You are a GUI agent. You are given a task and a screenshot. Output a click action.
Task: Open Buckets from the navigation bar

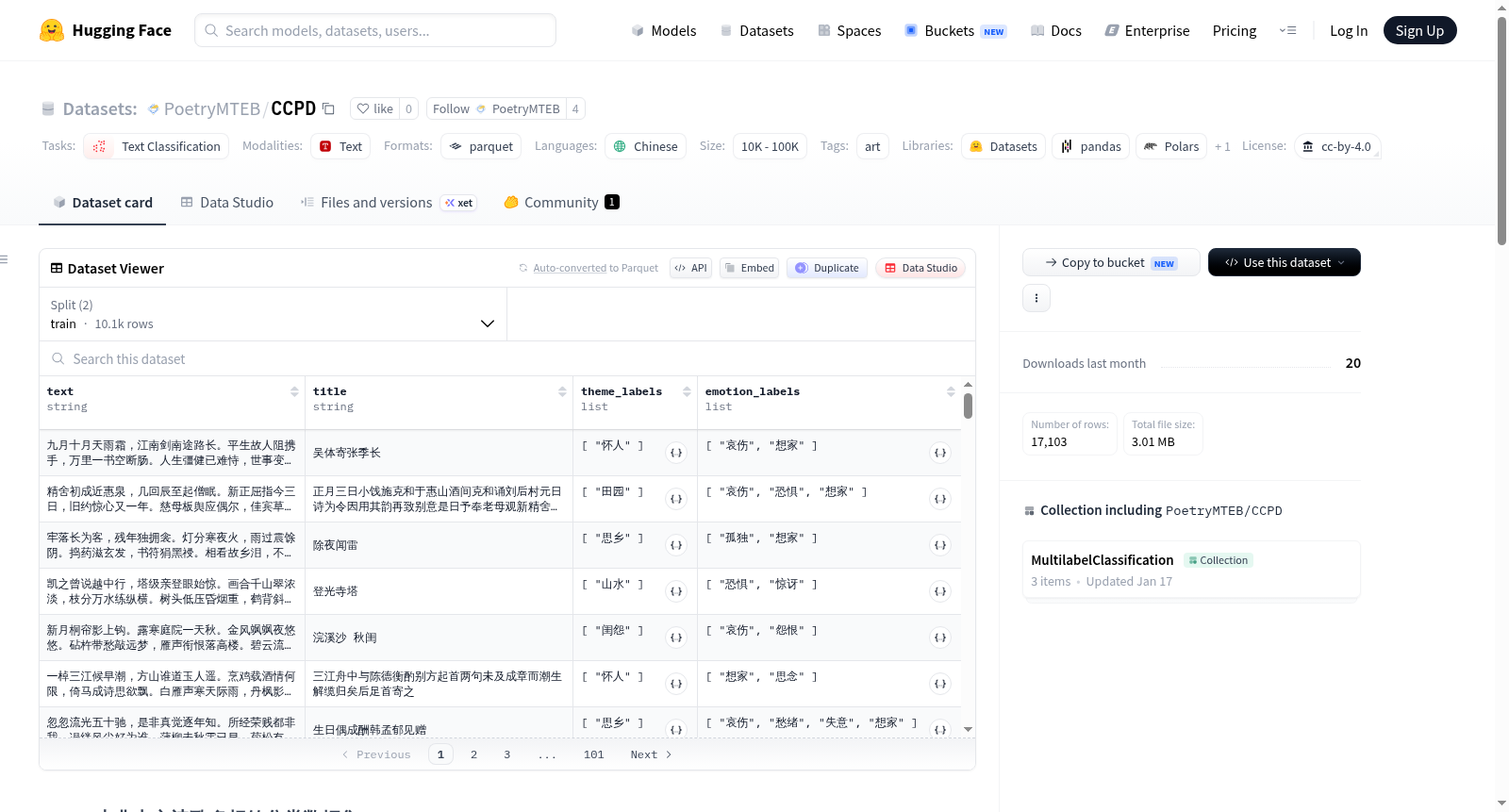click(x=955, y=30)
